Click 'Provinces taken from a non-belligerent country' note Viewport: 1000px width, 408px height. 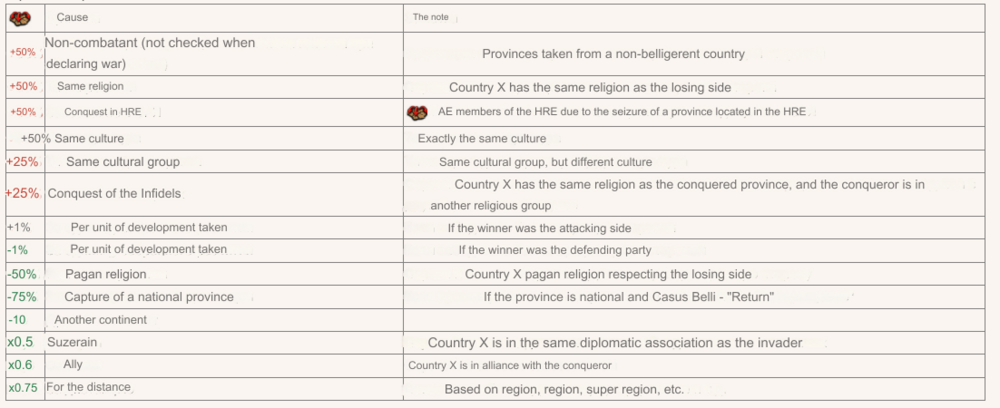[614, 54]
